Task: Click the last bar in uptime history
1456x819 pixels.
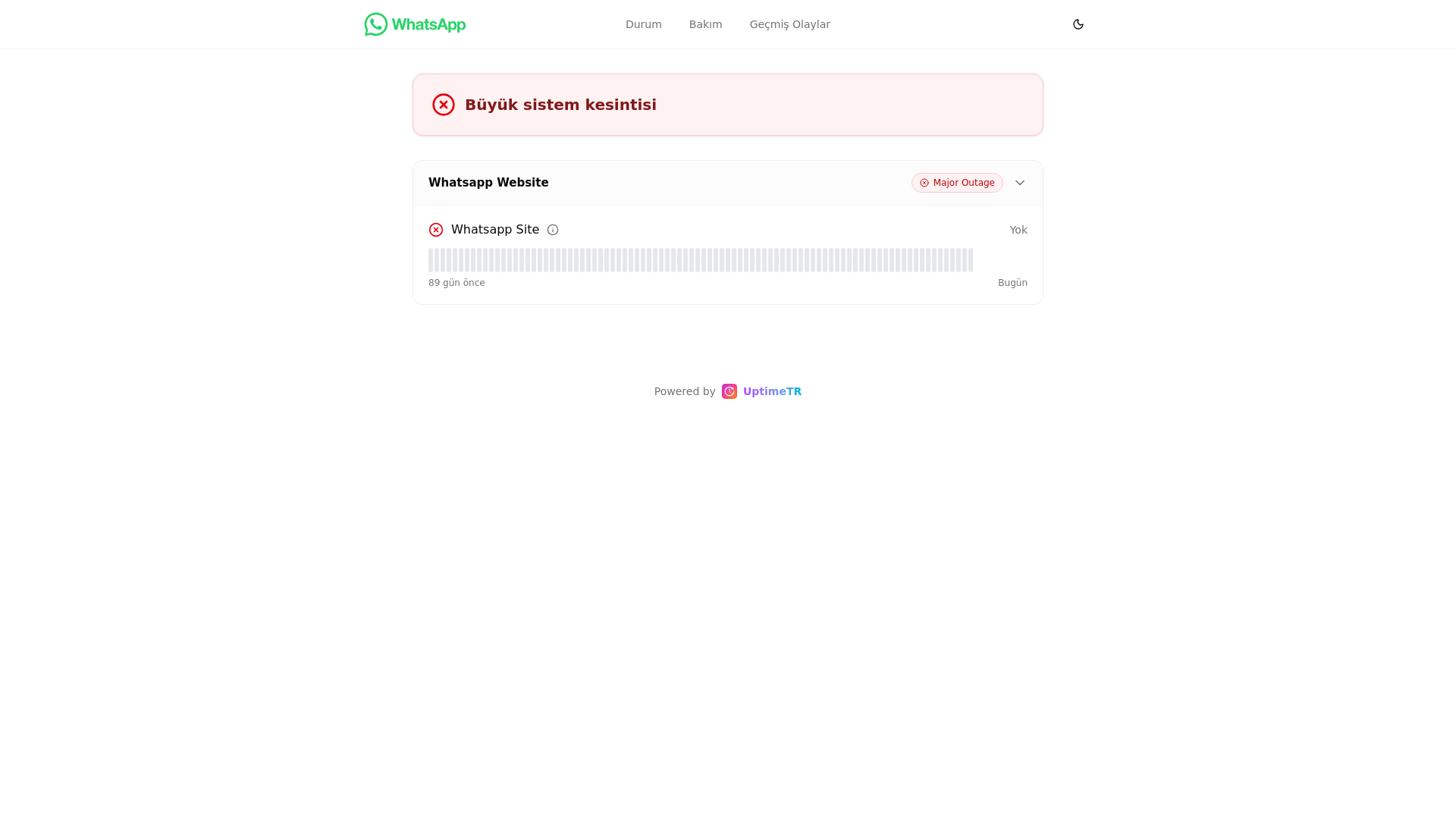Action: click(x=971, y=260)
